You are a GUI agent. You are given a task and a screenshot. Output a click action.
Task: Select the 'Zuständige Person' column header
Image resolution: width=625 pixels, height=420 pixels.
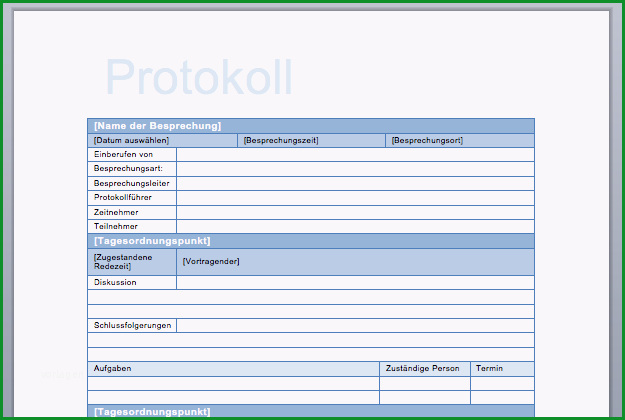[x=423, y=368]
